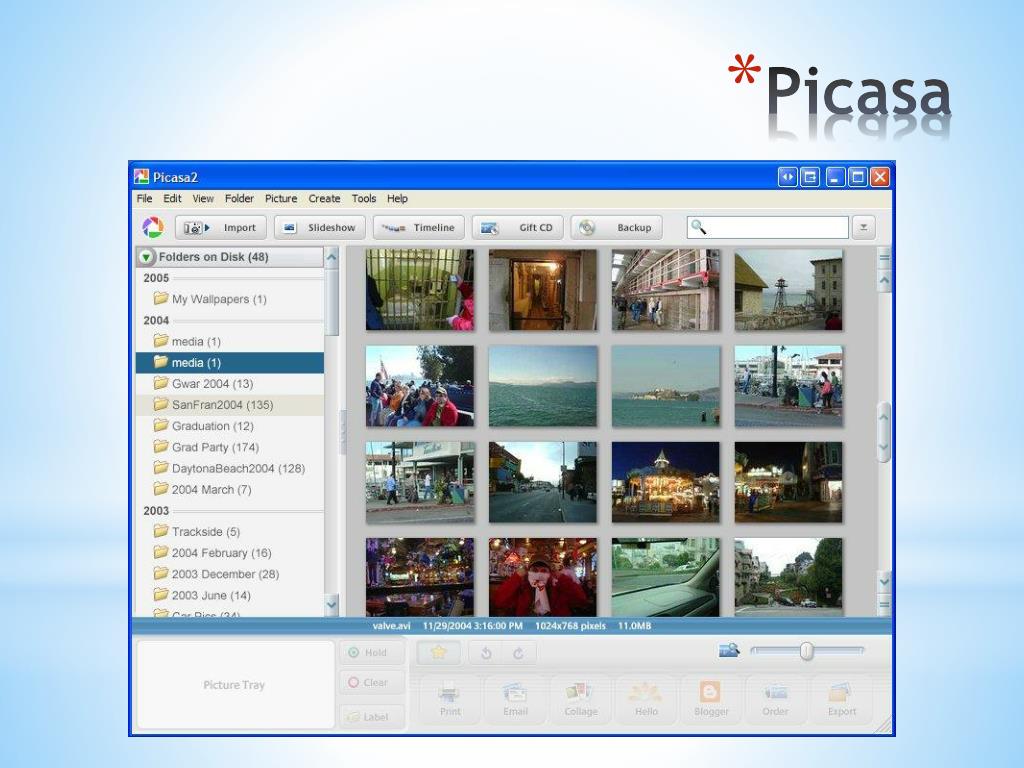Select the person in red jacket thumbnail
Viewport: 1024px width, 768px height.
(543, 577)
